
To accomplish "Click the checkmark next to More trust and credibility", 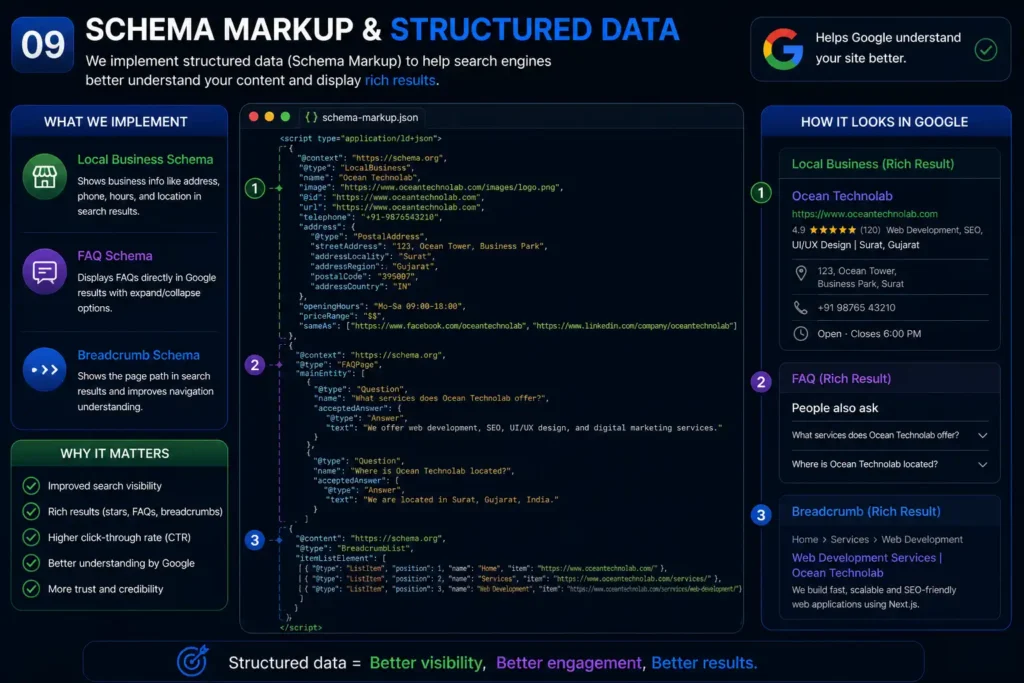I will pos(31,589).
